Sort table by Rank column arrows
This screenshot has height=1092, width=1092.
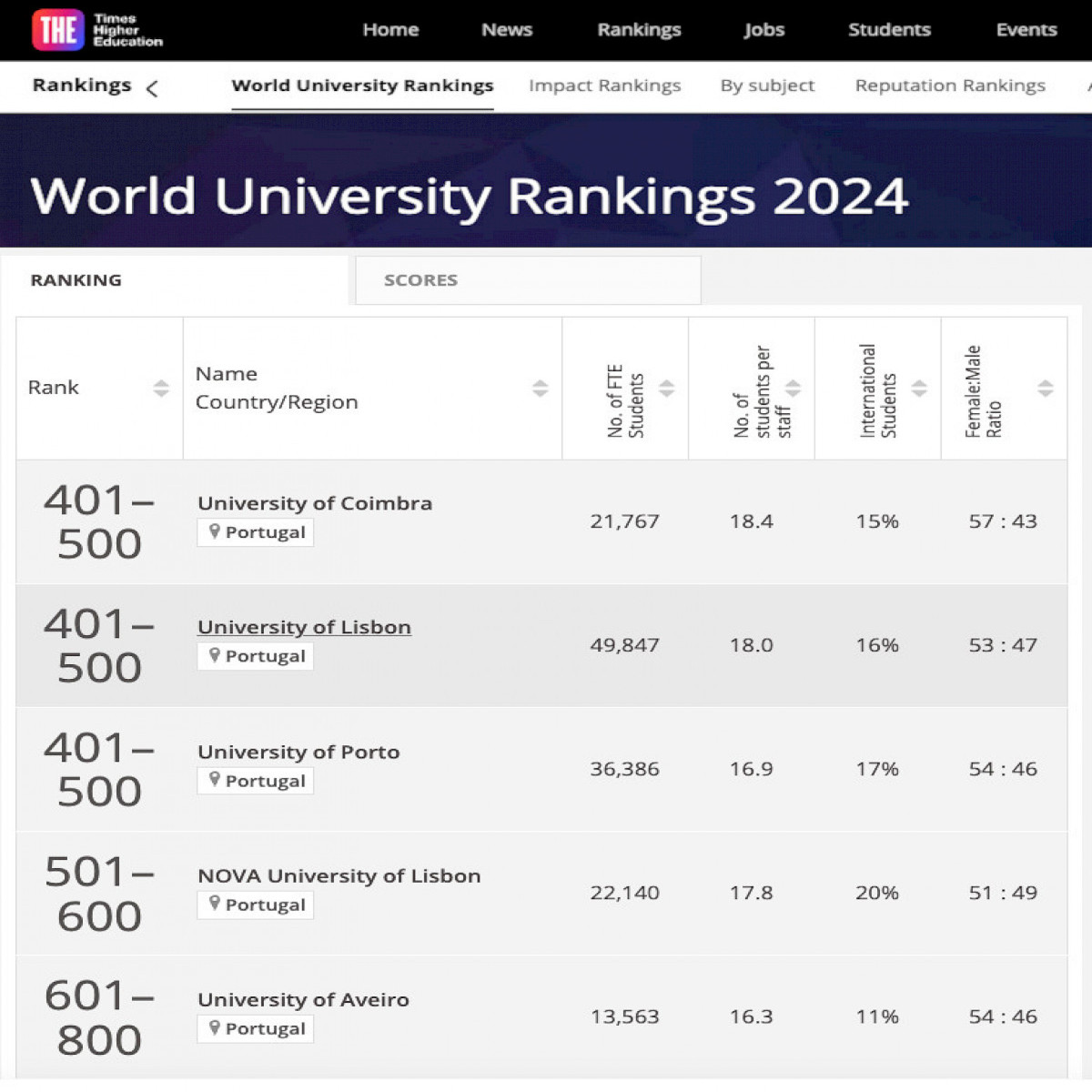(x=161, y=389)
